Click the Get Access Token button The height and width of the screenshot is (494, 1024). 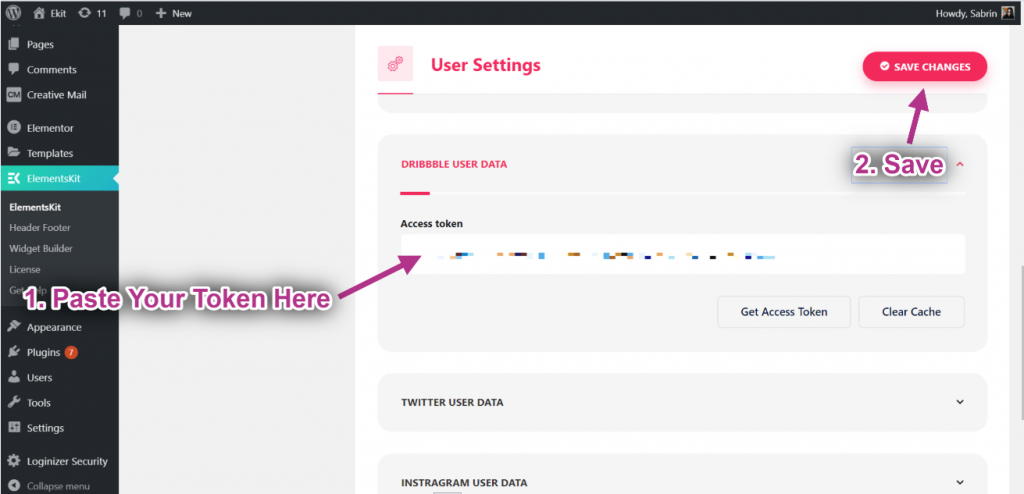pos(784,312)
